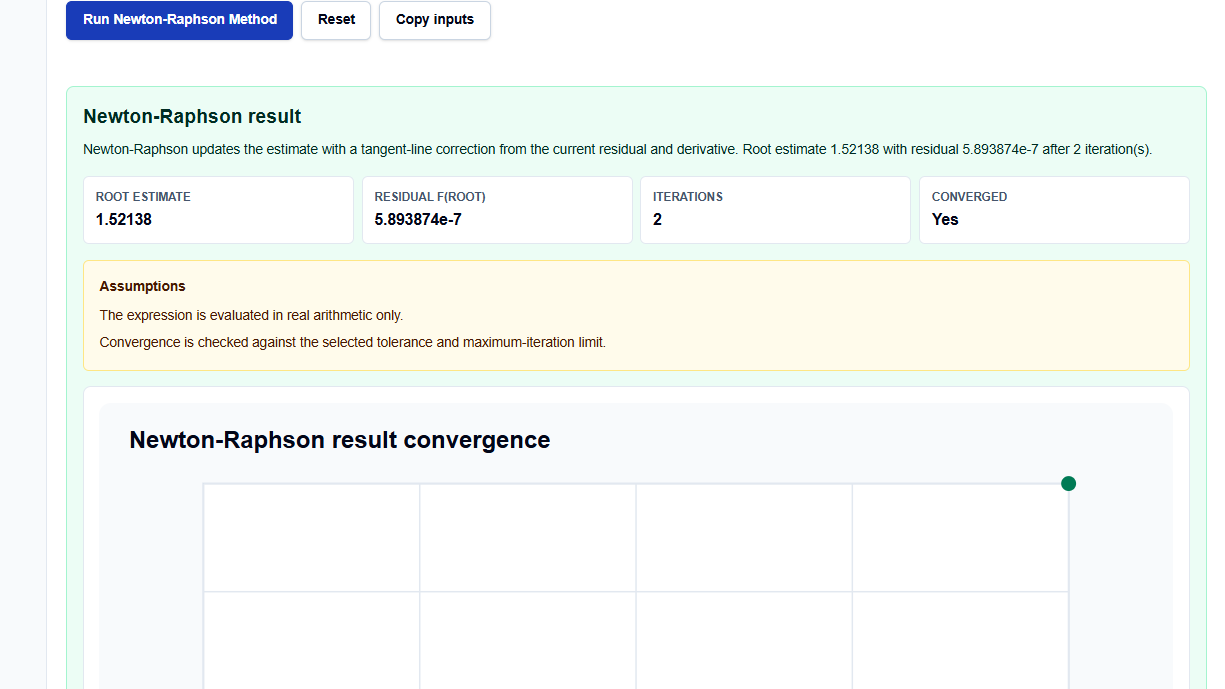The image size is (1225, 689).
Task: Select the green convergence data point
Action: point(1068,484)
